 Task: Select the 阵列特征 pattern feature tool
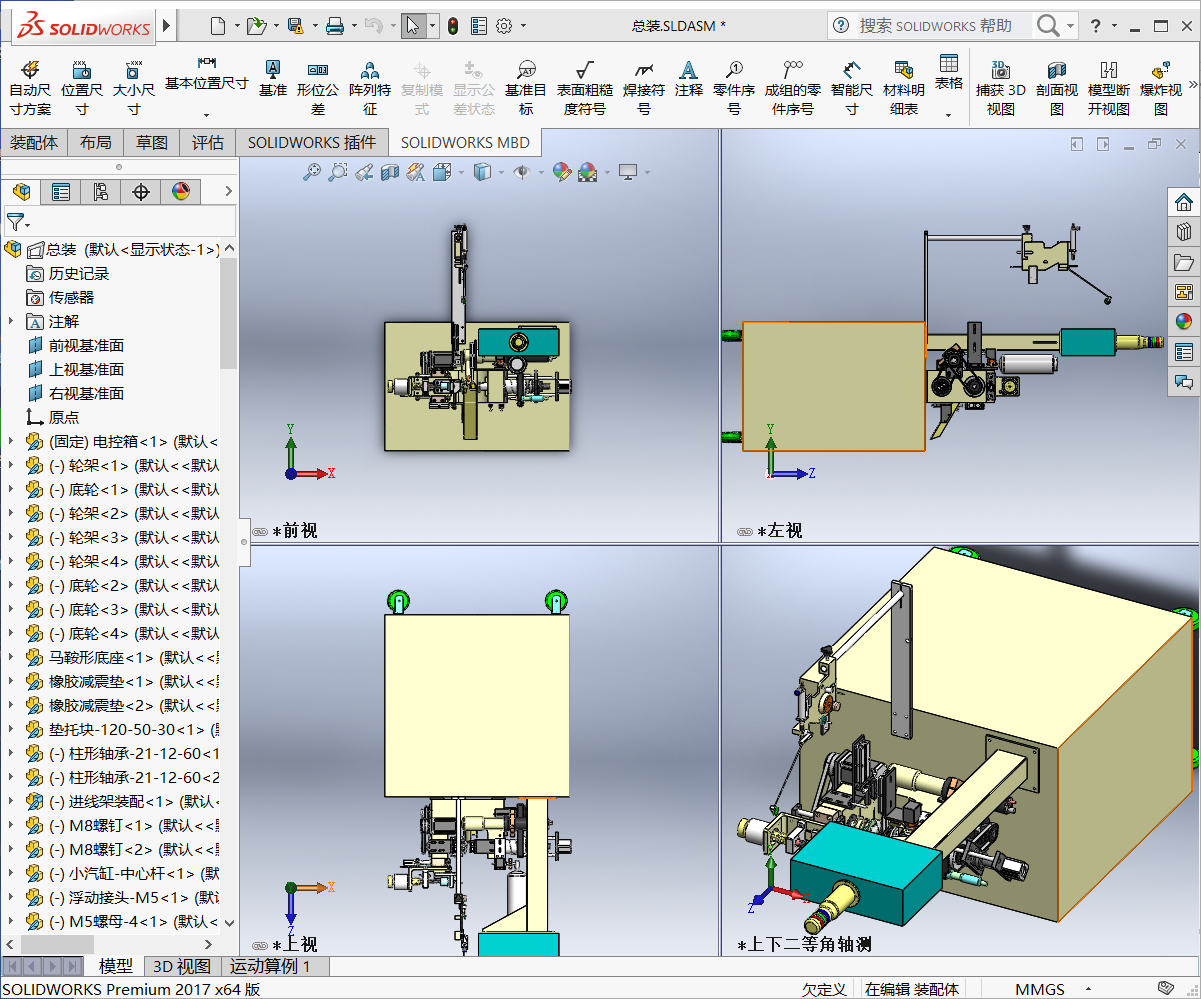pyautogui.click(x=370, y=86)
